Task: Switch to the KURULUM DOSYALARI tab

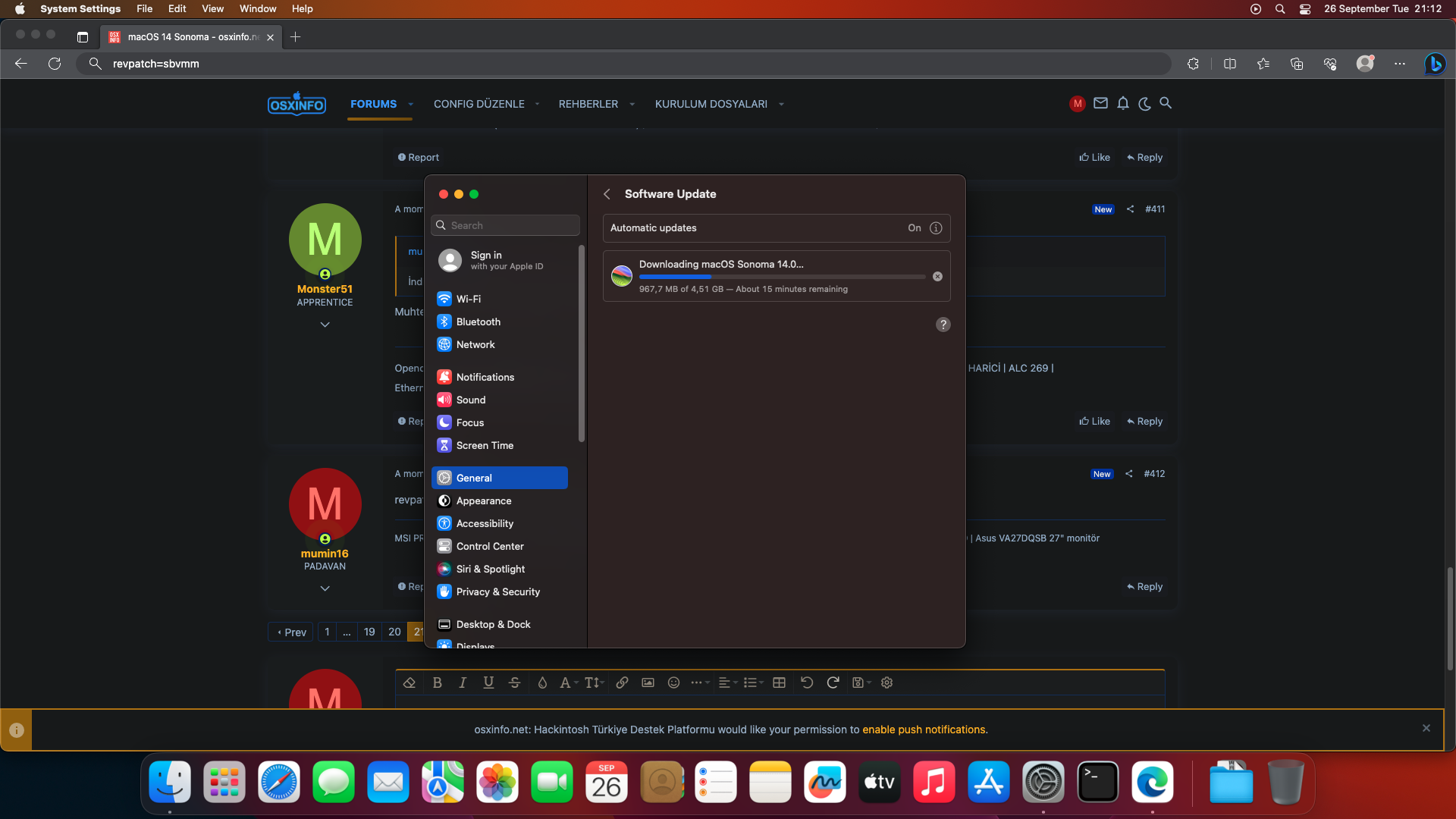Action: point(711,104)
